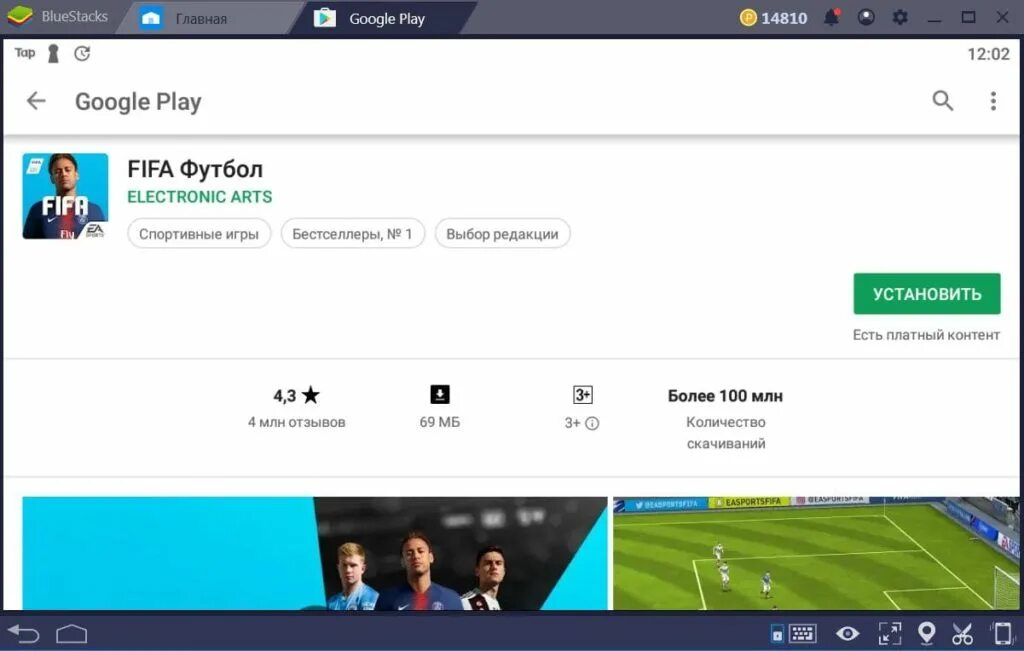
Task: Open the football pitch gameplay screenshot
Action: tap(816, 553)
